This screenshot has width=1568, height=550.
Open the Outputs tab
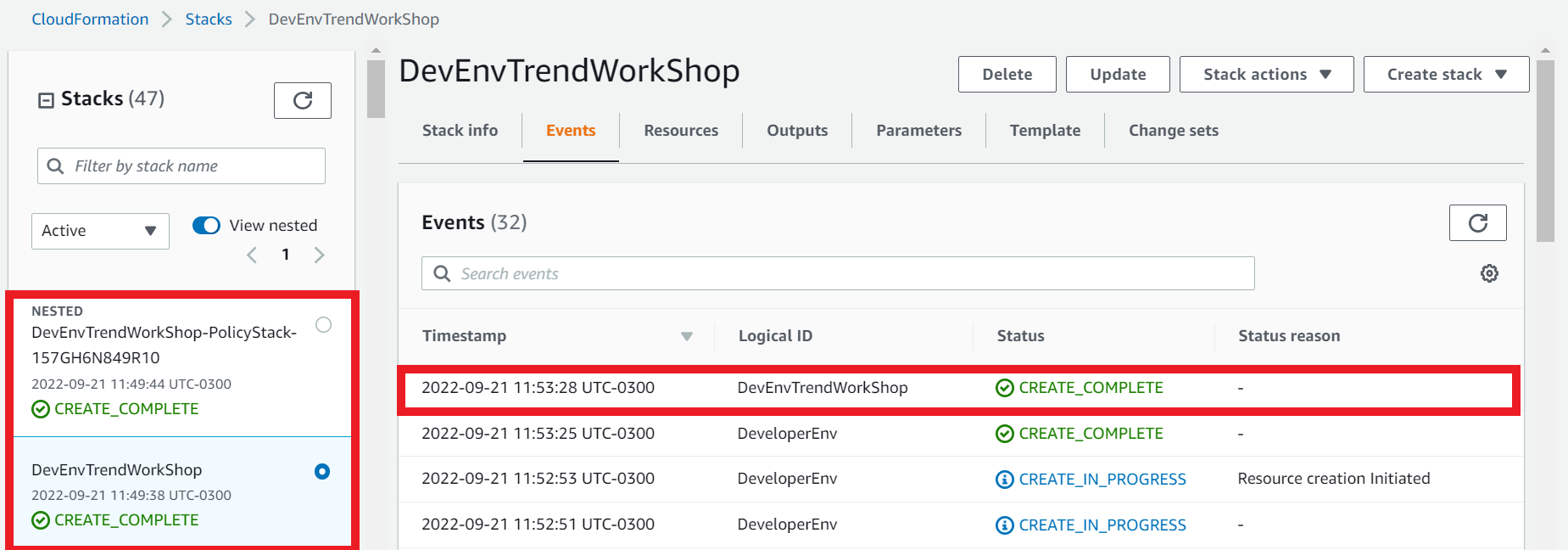click(797, 131)
